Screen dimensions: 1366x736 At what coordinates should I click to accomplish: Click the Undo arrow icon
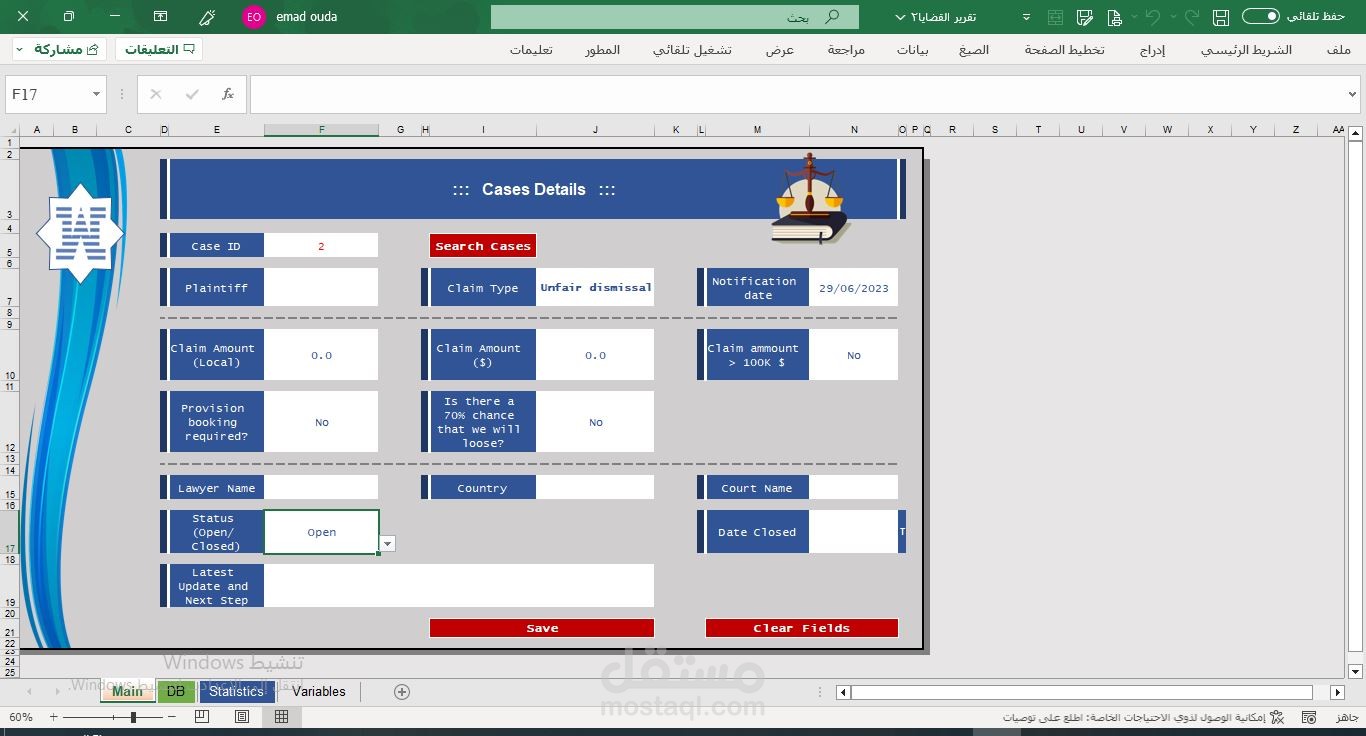coord(1153,17)
